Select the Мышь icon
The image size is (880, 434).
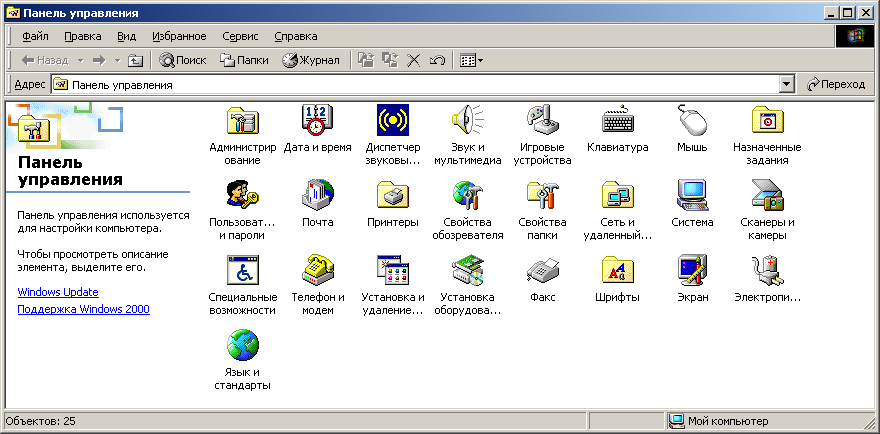[692, 120]
